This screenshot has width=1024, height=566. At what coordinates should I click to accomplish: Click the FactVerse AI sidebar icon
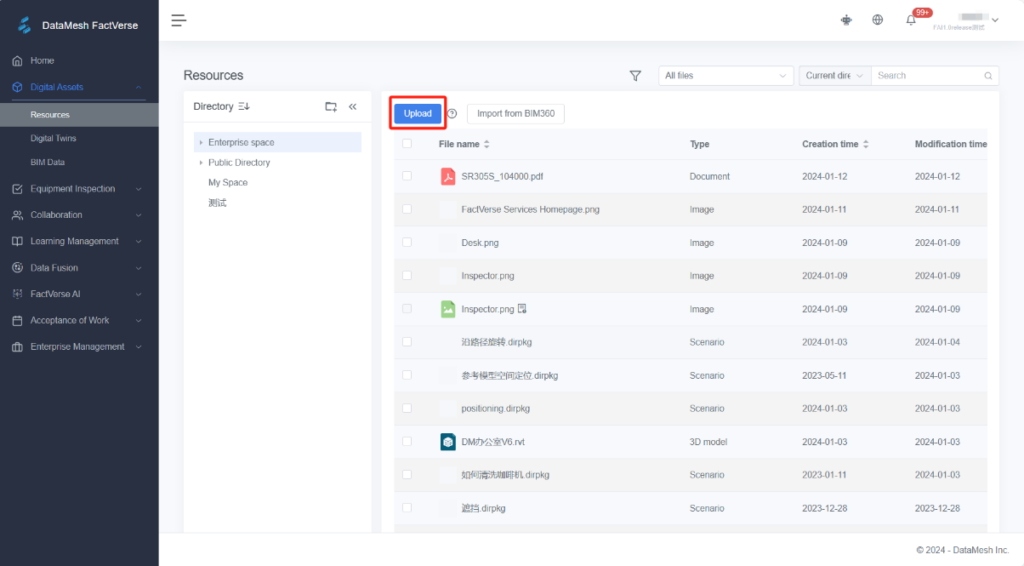click(x=17, y=294)
